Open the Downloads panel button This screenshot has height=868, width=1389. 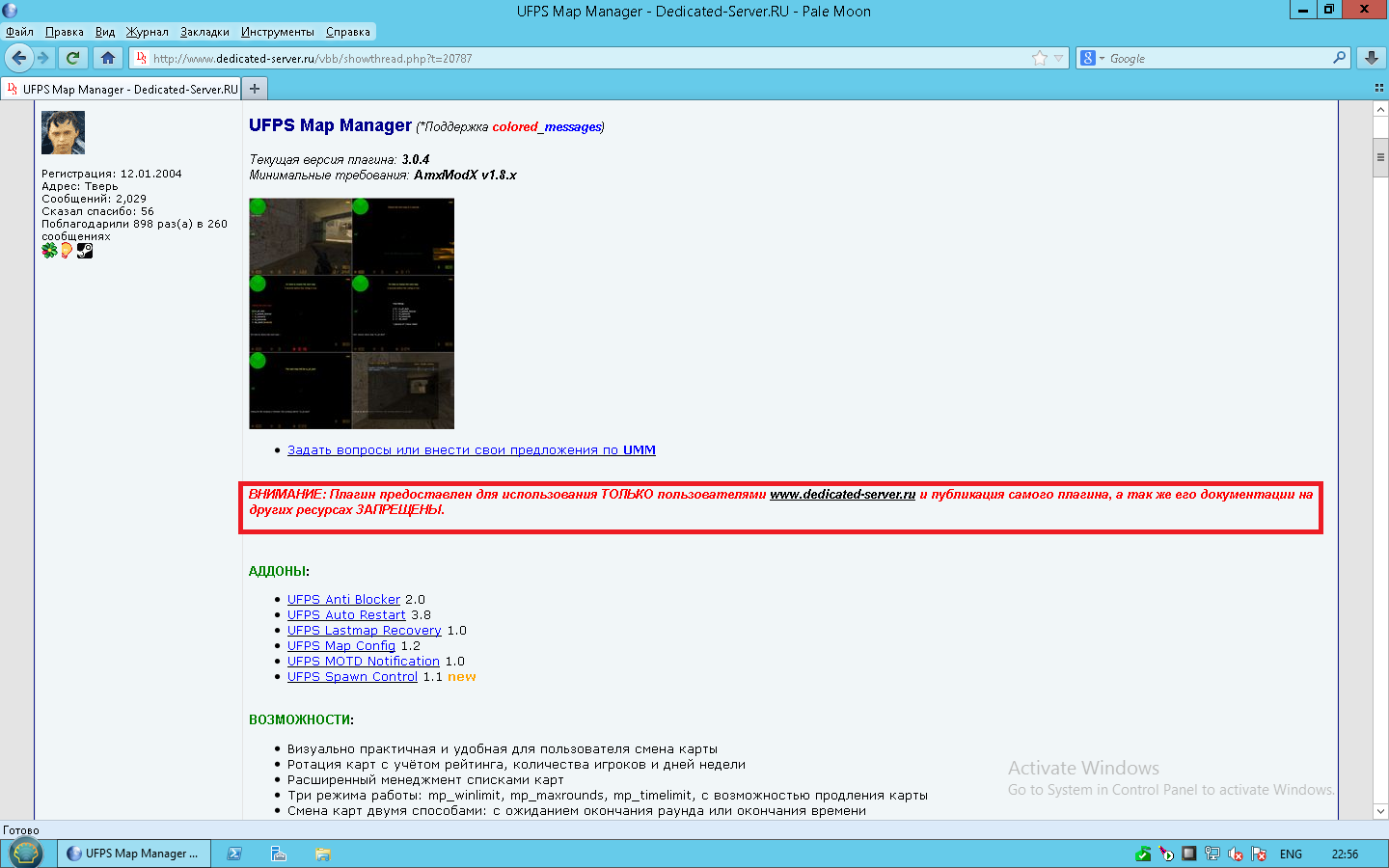click(x=1371, y=58)
